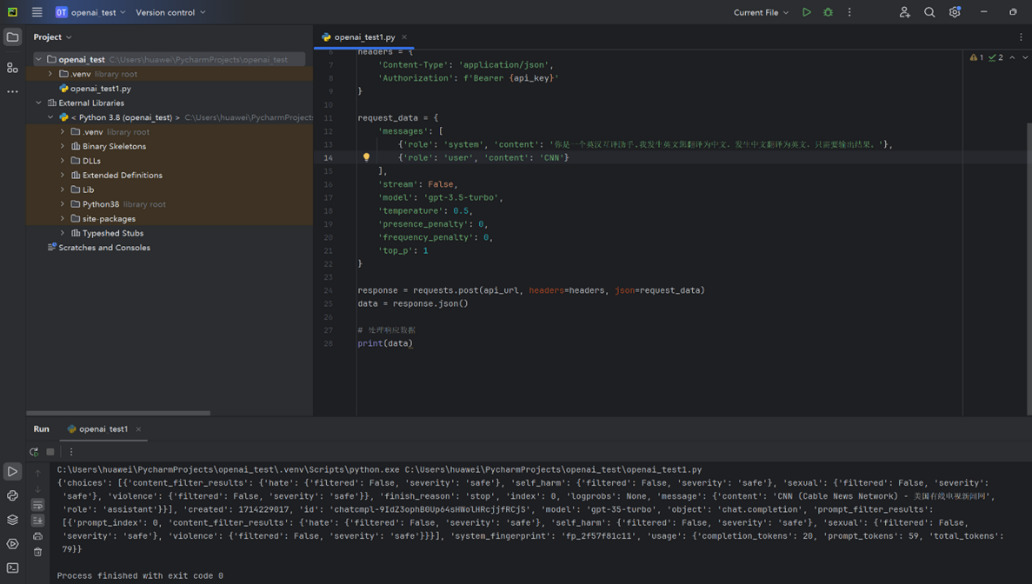This screenshot has height=584, width=1032.
Task: Select Python38 library root
Action: point(118,204)
